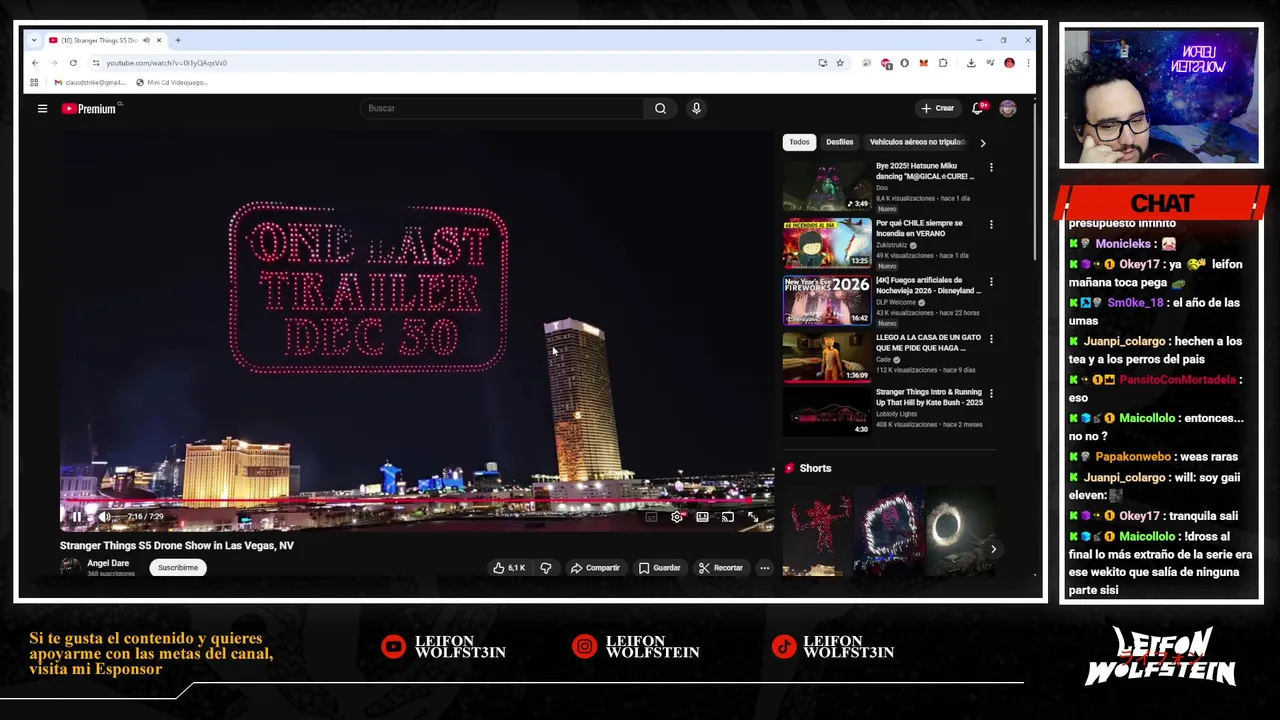
Task: Open YouTube notifications bell
Action: [x=978, y=108]
